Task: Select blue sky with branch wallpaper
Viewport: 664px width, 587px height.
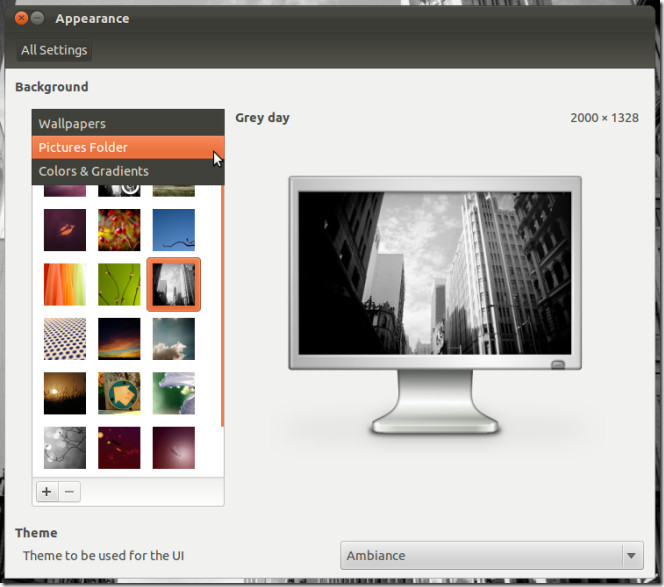Action: pyautogui.click(x=174, y=230)
